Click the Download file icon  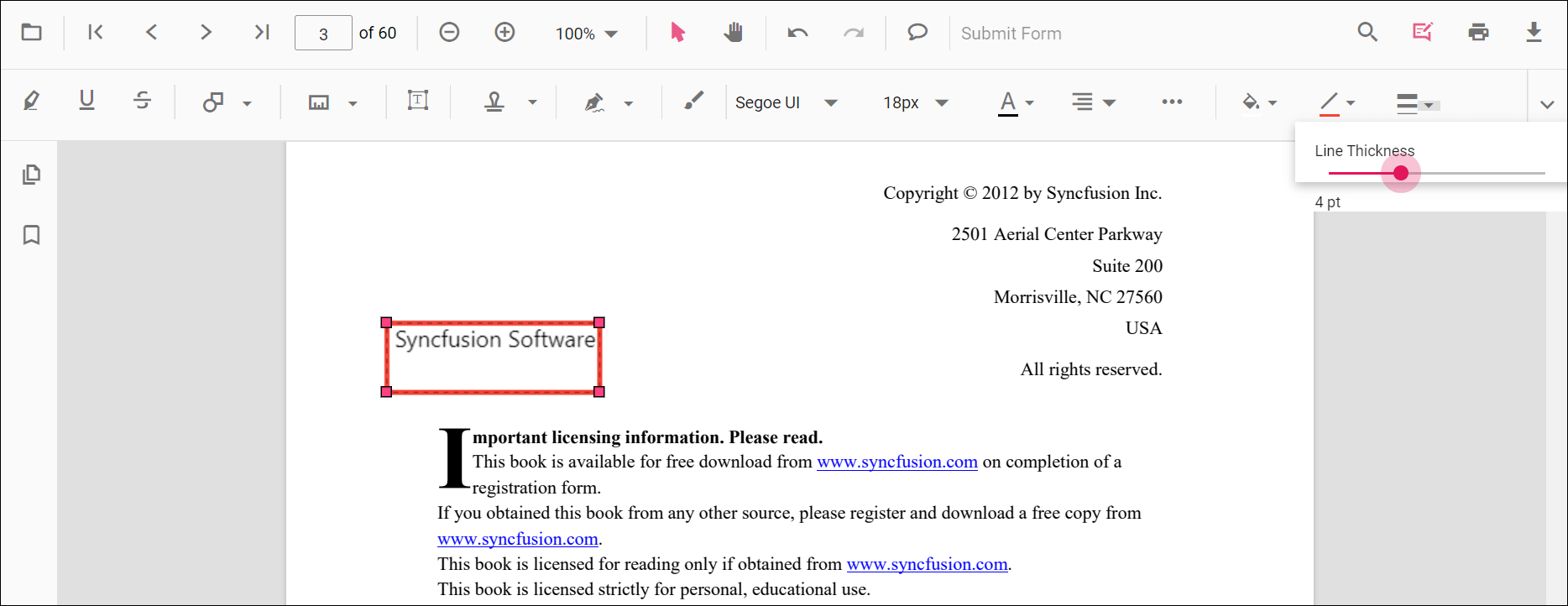coord(1534,33)
